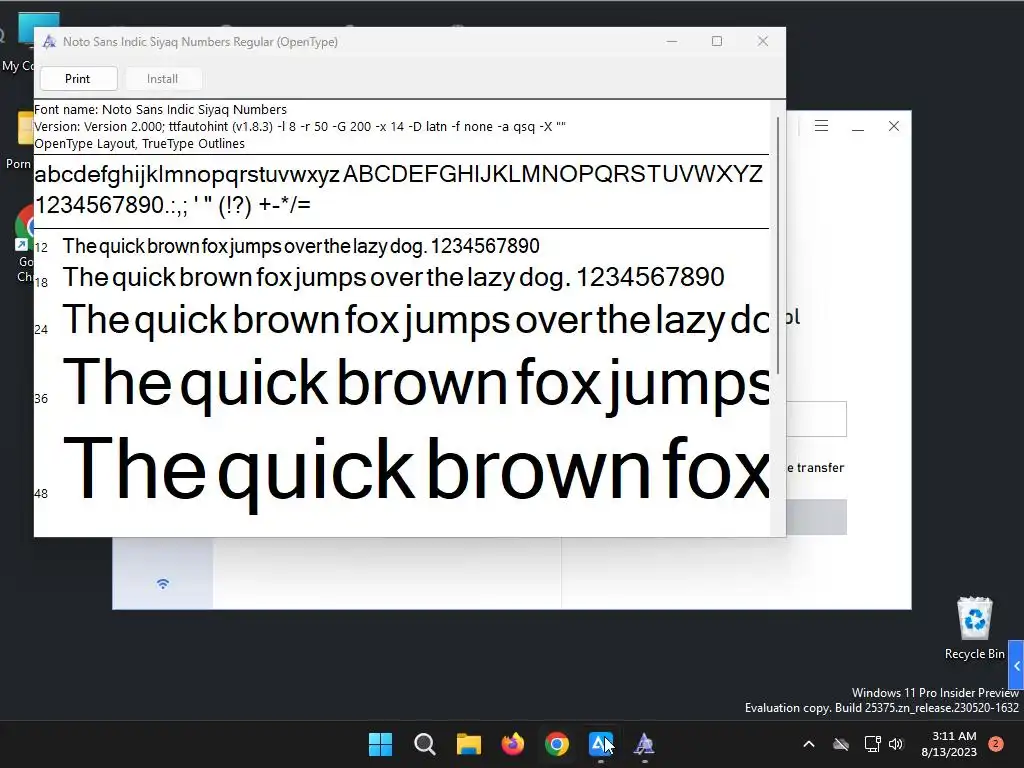Click the 1234567890 punctuation sample line
Screen dimensions: 1024x768
coord(173,205)
